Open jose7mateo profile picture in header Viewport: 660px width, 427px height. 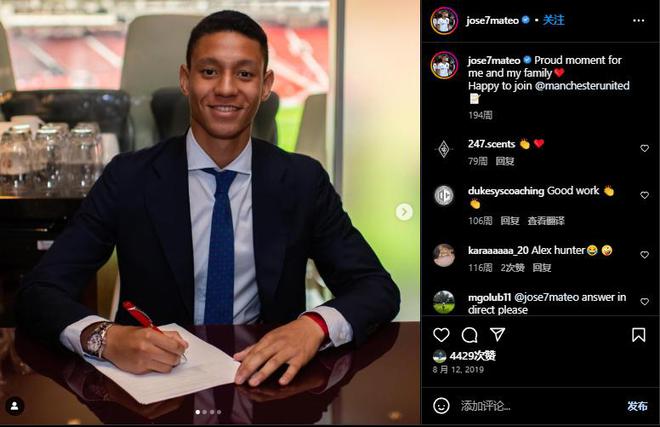pos(444,20)
